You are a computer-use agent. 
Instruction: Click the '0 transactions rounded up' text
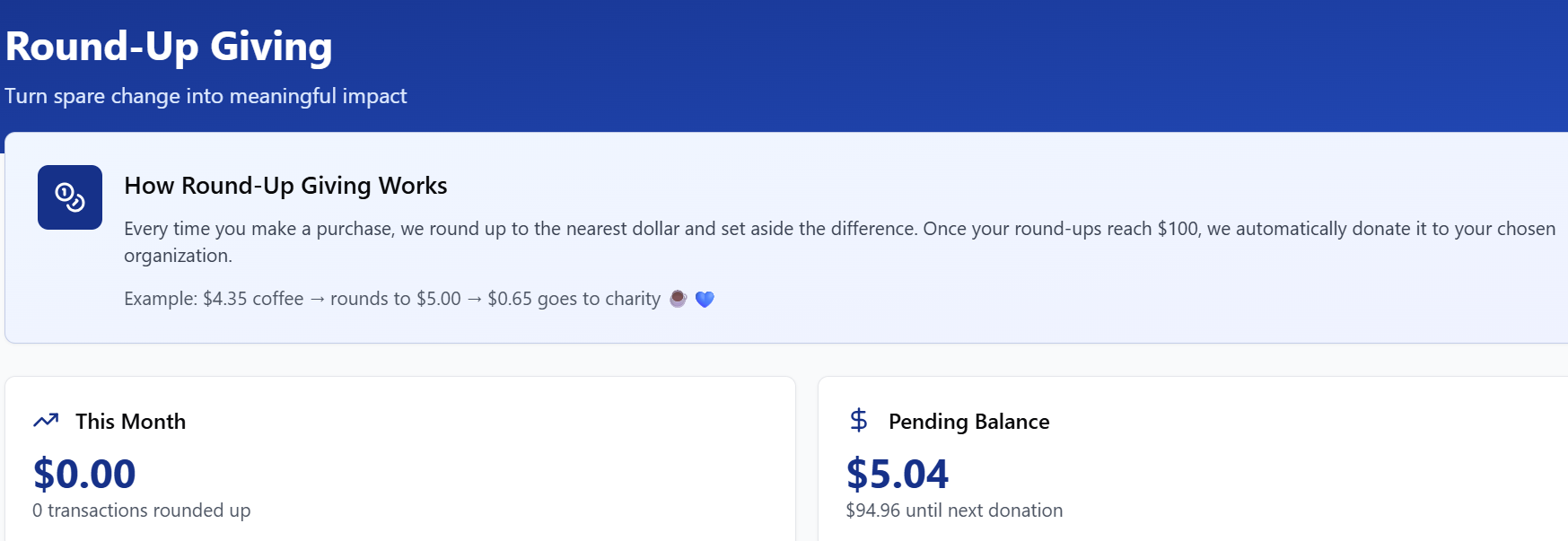pos(142,510)
